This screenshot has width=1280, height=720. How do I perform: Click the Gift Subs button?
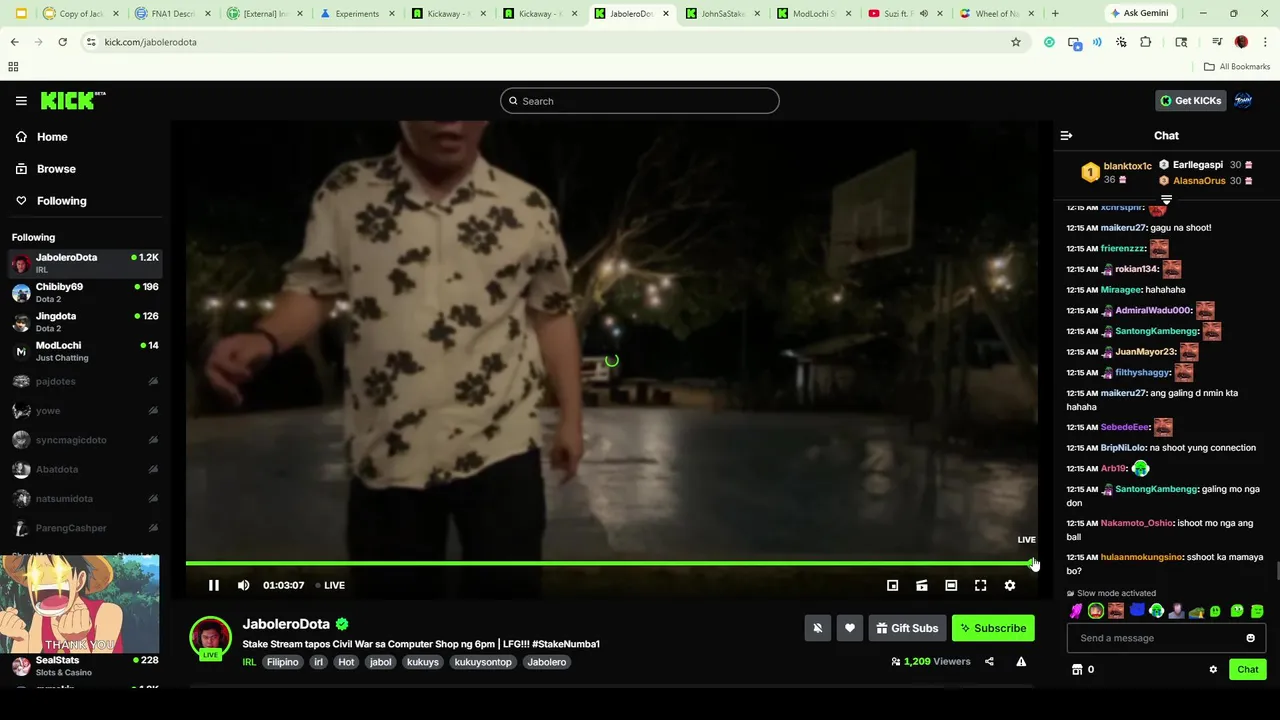907,628
